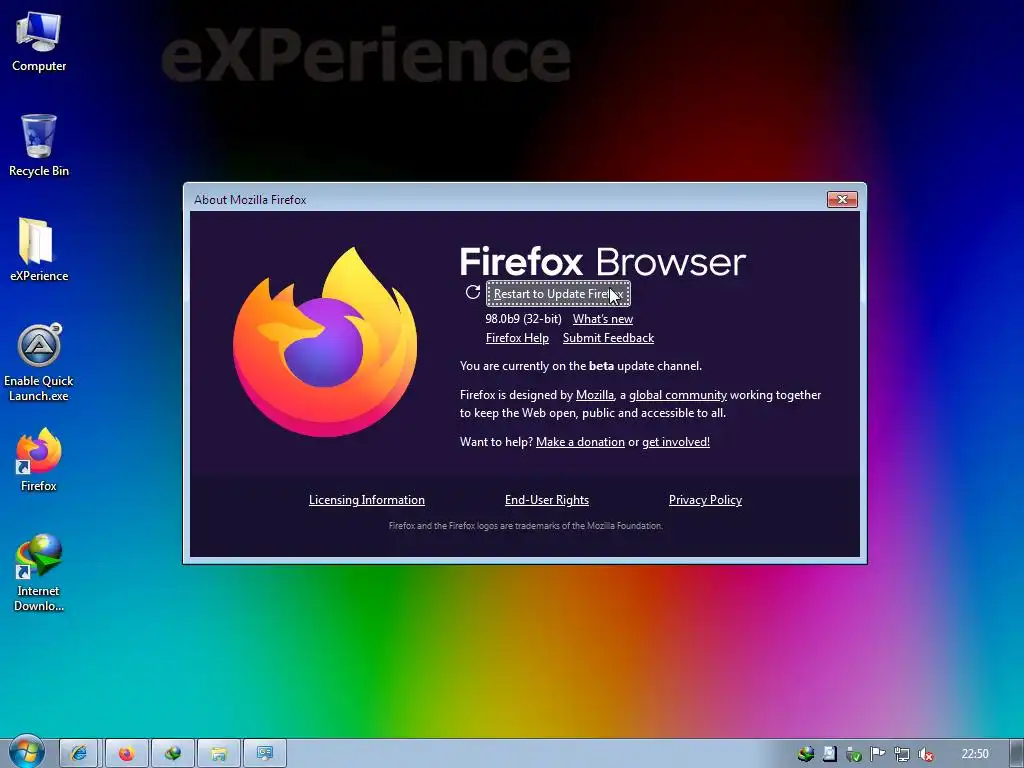Click the About Mozilla Firefox title bar
This screenshot has height=768, width=1024.
coord(503,199)
